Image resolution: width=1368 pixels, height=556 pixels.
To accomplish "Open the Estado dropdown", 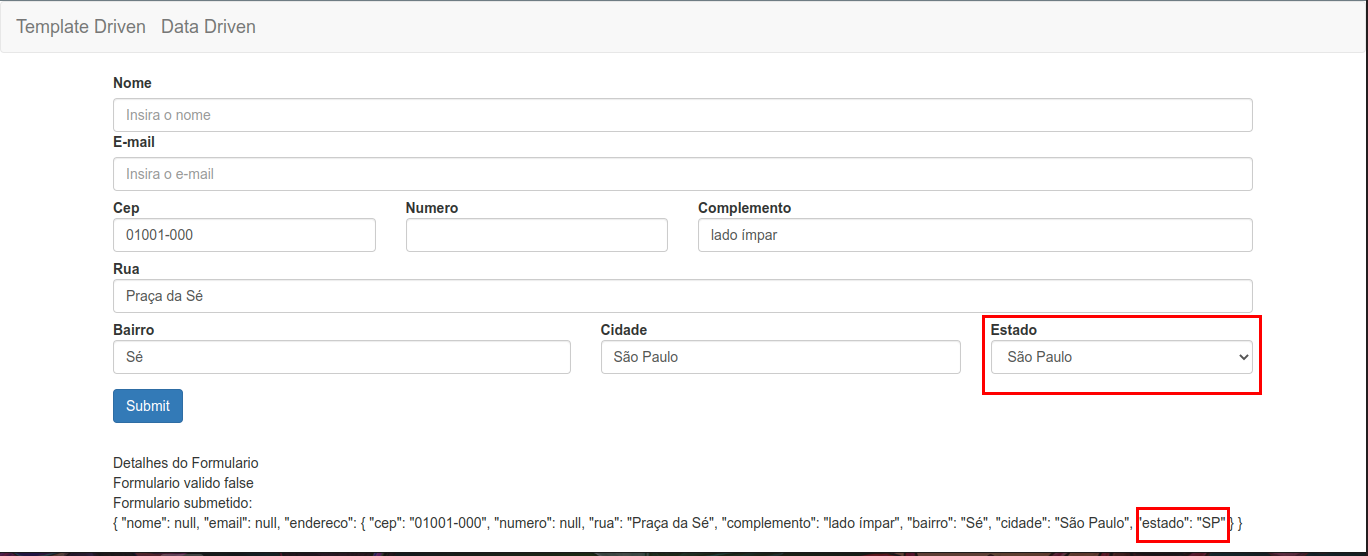I will click(x=1122, y=357).
